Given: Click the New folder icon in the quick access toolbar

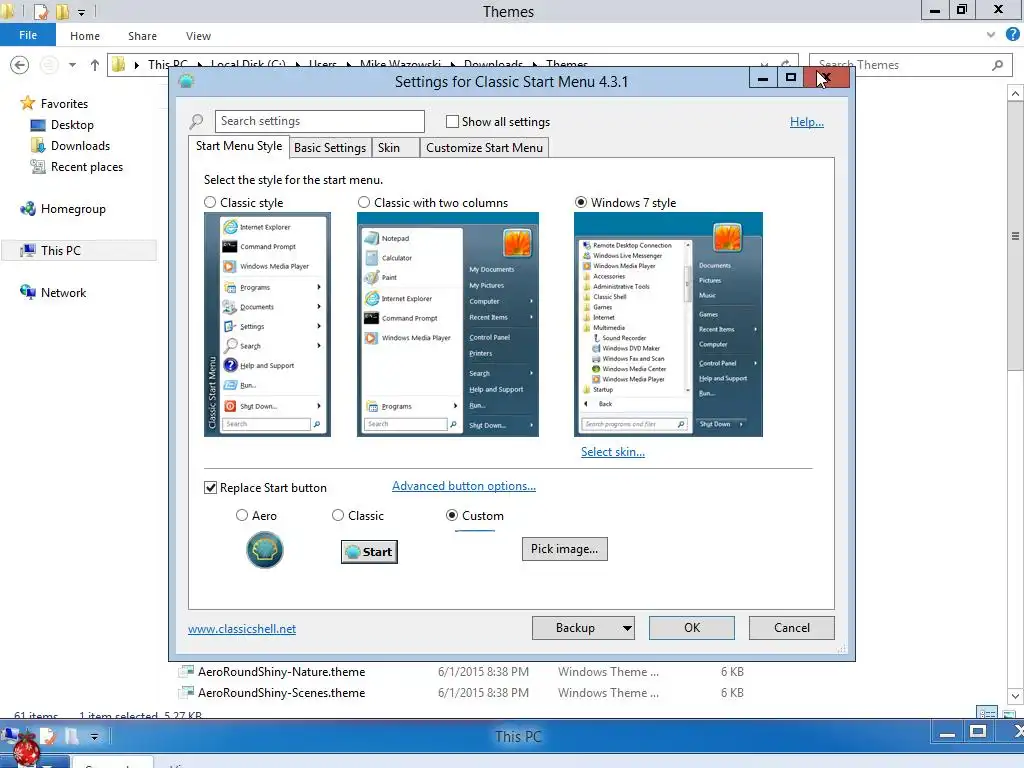Looking at the screenshot, I should click(62, 11).
